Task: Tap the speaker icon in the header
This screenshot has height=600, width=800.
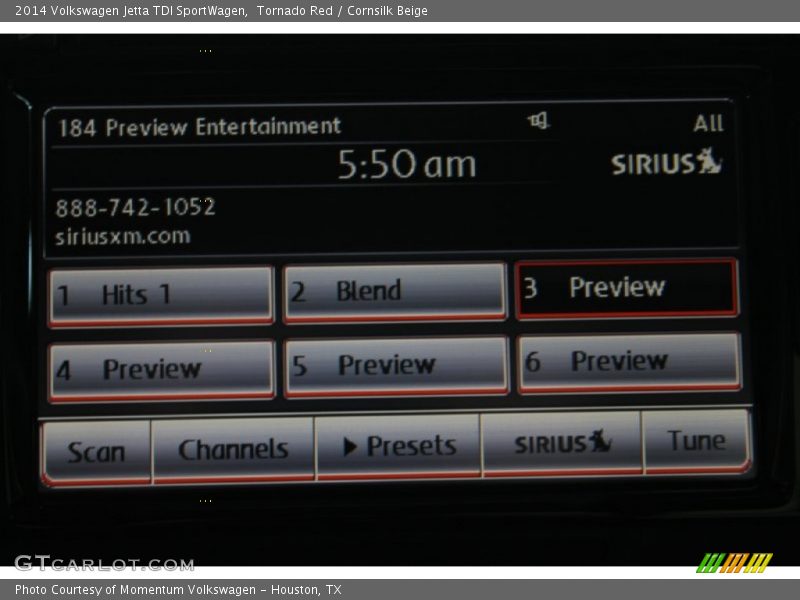Action: tap(539, 121)
